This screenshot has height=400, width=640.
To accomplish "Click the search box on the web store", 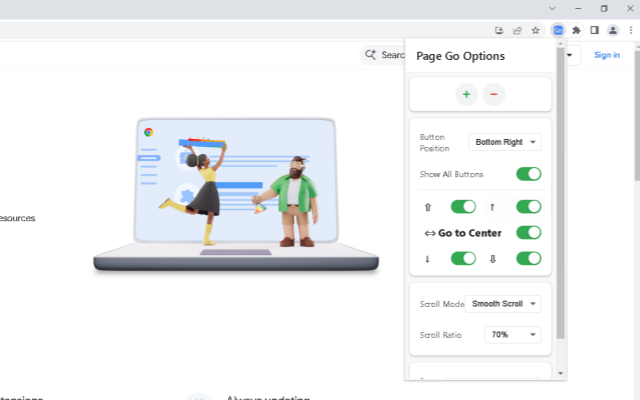I will (382, 55).
